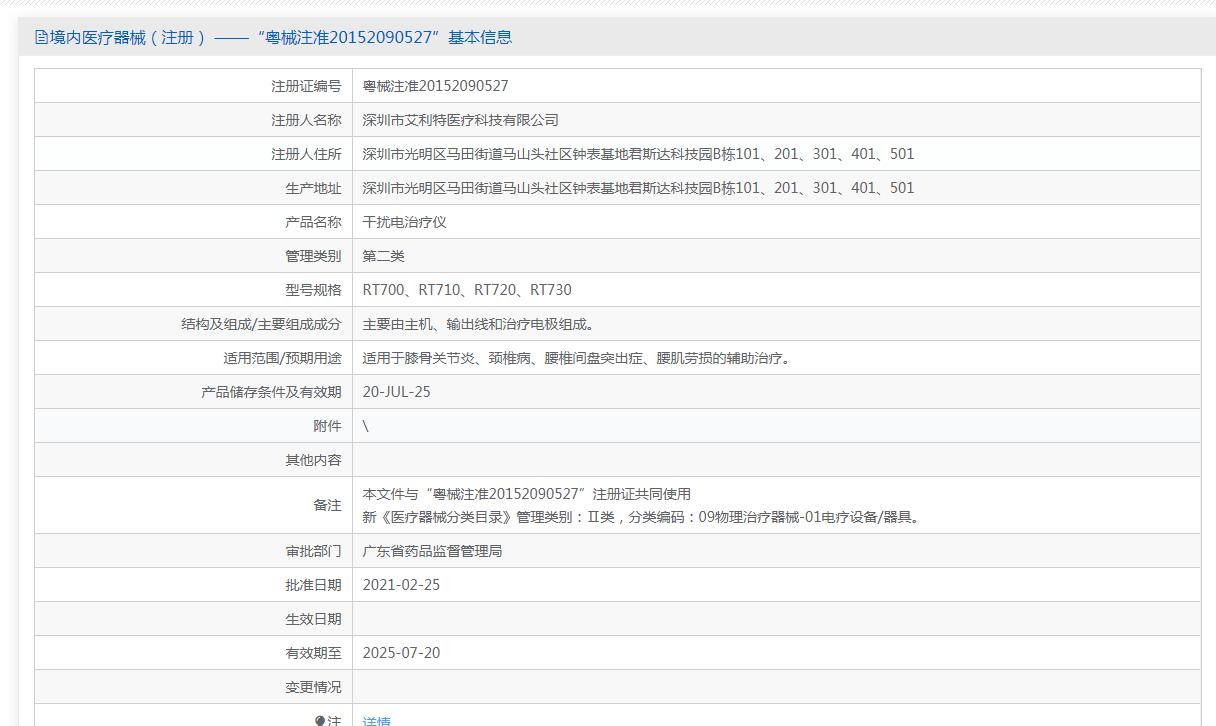Select approval date 2021-02-25
1216x726 pixels.
click(401, 585)
